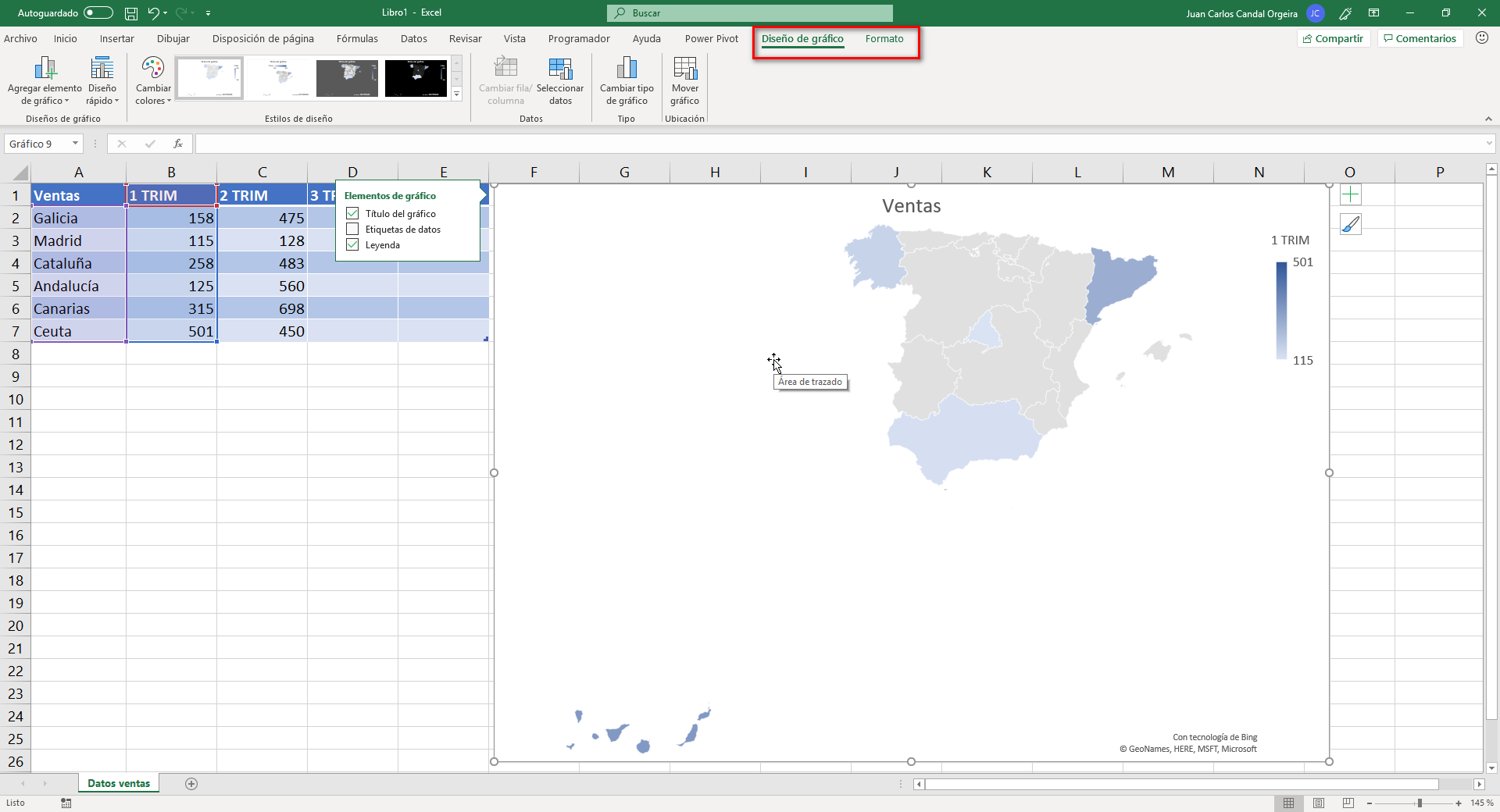Image resolution: width=1500 pixels, height=812 pixels.
Task: Open Estilos de gráfico brush icon beside chart
Action: (x=1350, y=224)
